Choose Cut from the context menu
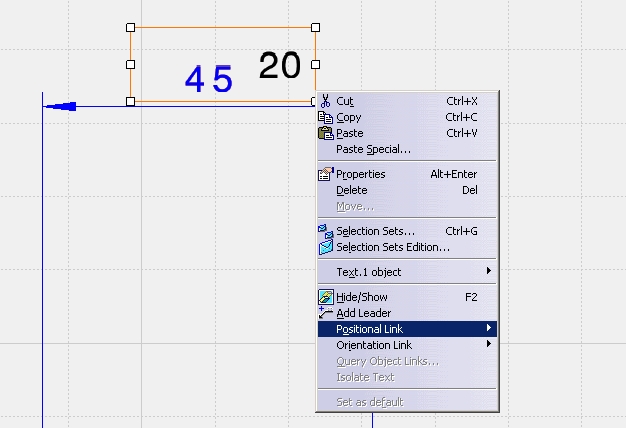The image size is (626, 428). pos(407,101)
